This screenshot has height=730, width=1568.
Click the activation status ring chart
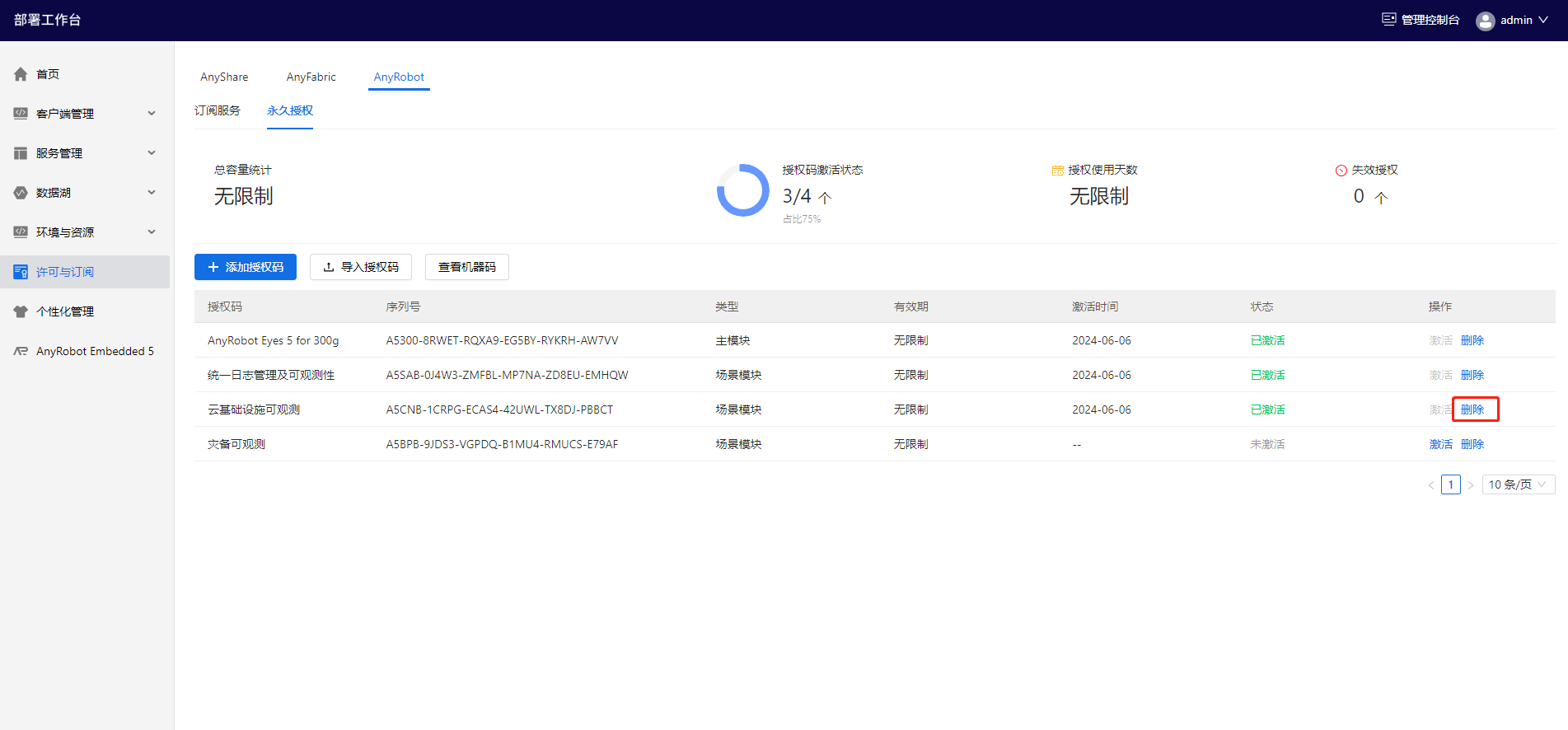(x=743, y=190)
